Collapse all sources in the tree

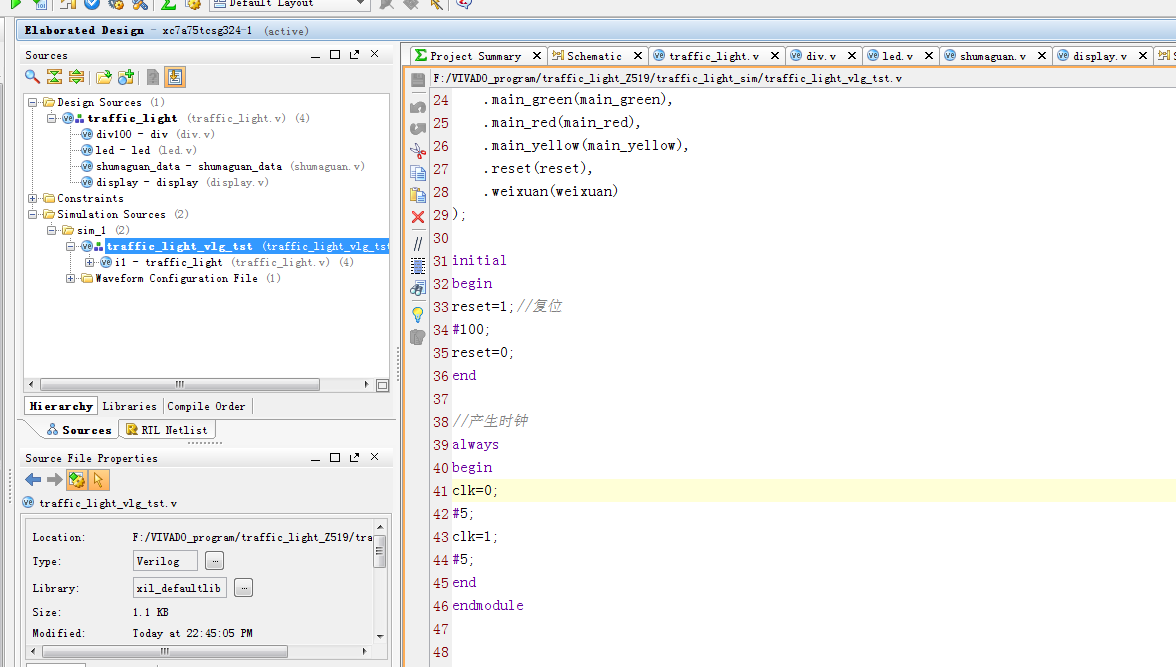click(55, 77)
